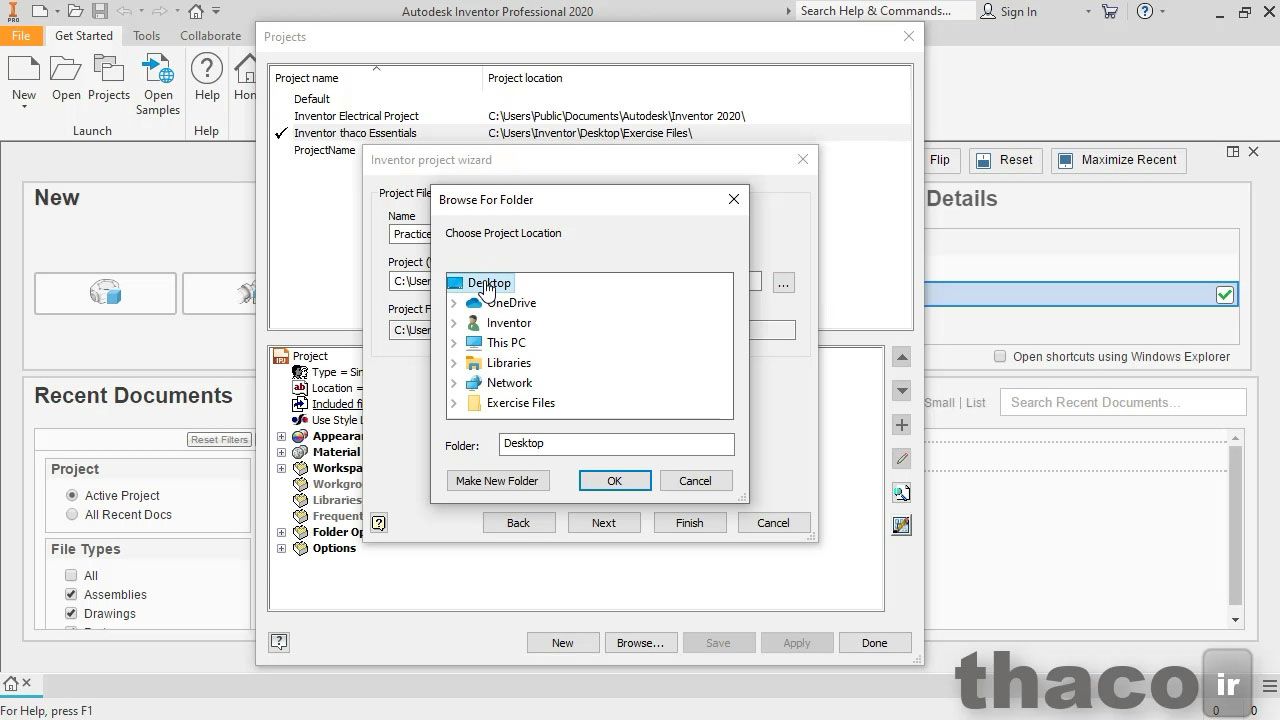Viewport: 1280px width, 720px height.
Task: Expand the Network node
Action: (x=454, y=383)
